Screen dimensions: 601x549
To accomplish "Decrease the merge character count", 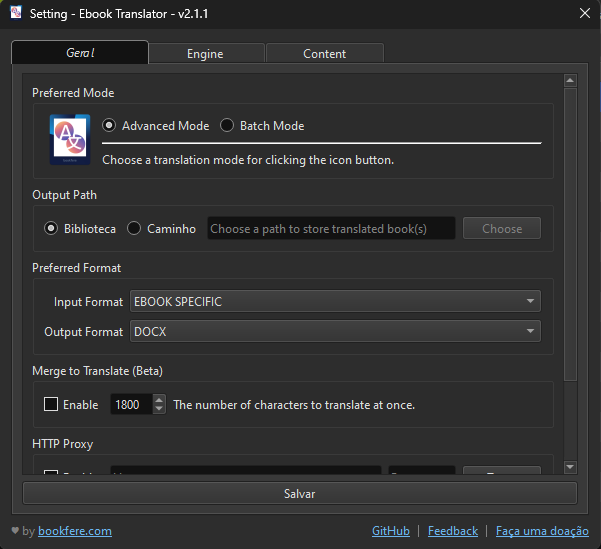I will coord(159,409).
